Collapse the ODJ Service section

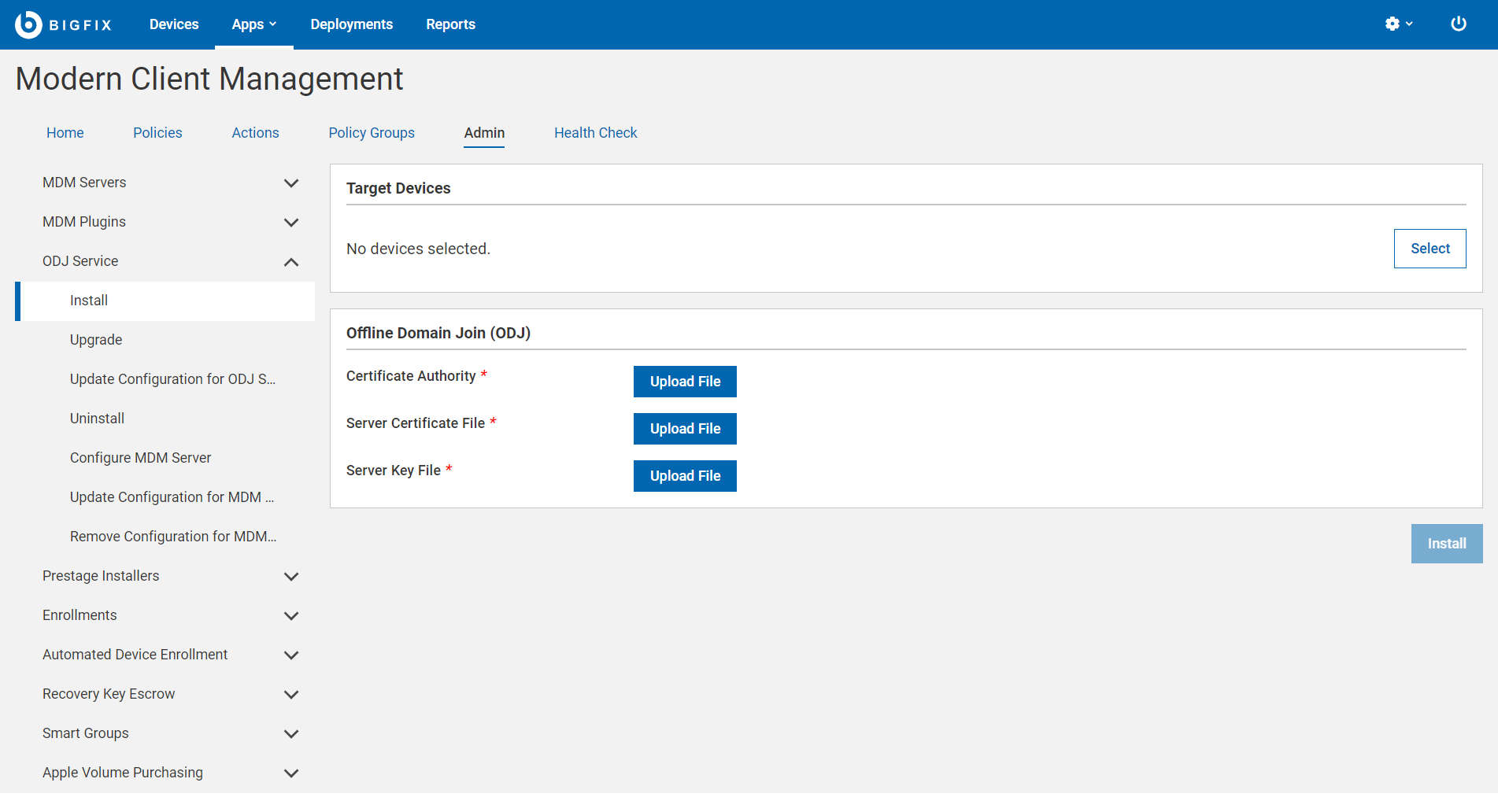coord(290,262)
